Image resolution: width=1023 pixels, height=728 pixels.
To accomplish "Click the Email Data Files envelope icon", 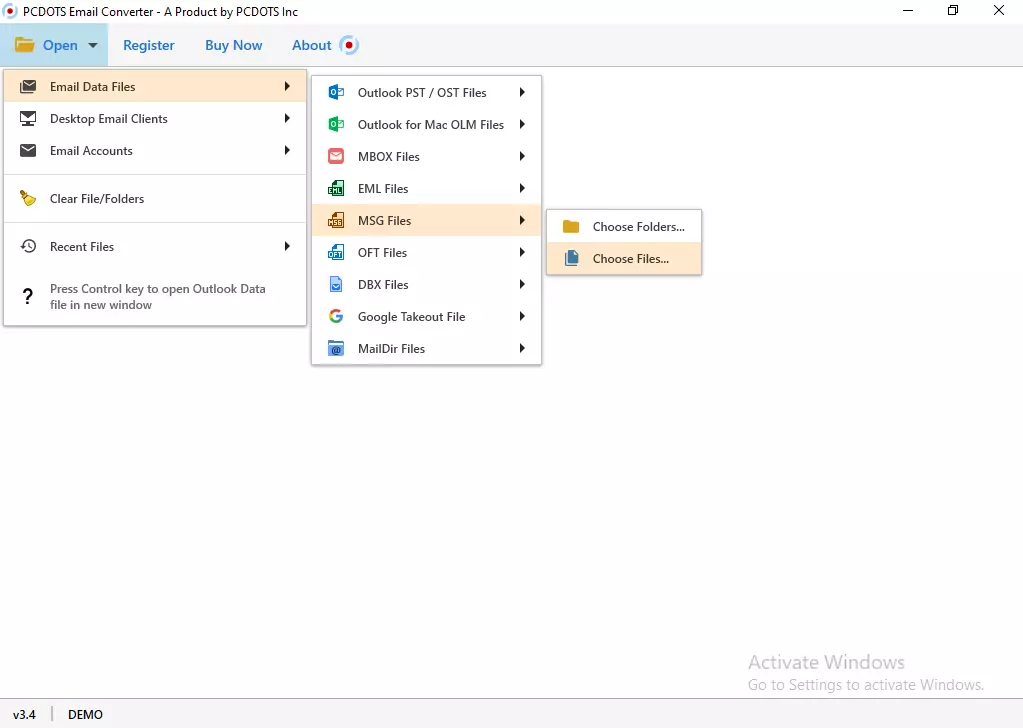I will 28,86.
